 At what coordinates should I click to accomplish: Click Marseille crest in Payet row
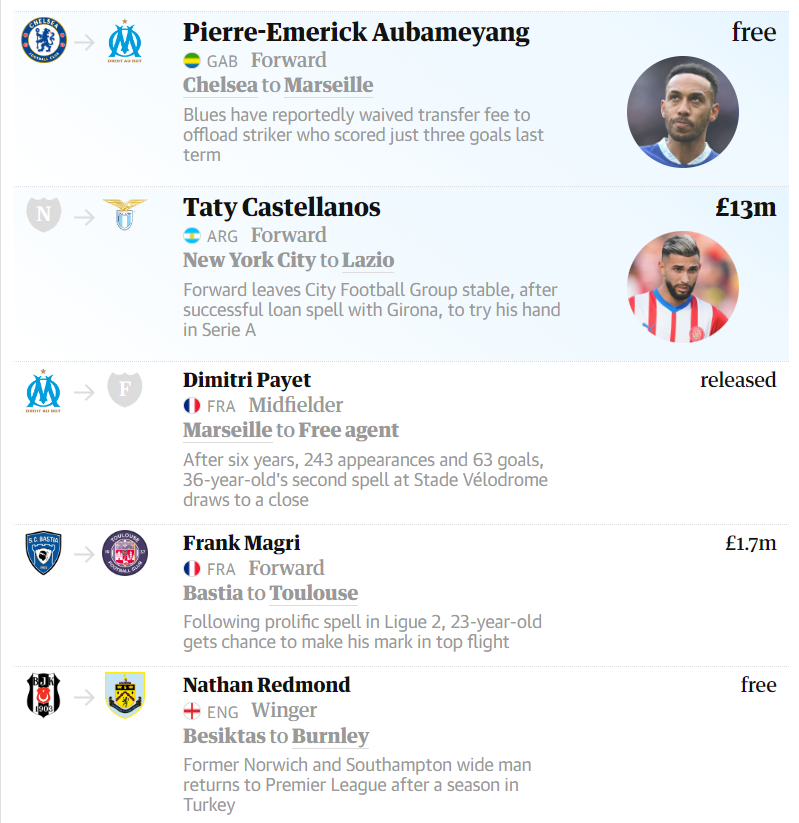[44, 389]
